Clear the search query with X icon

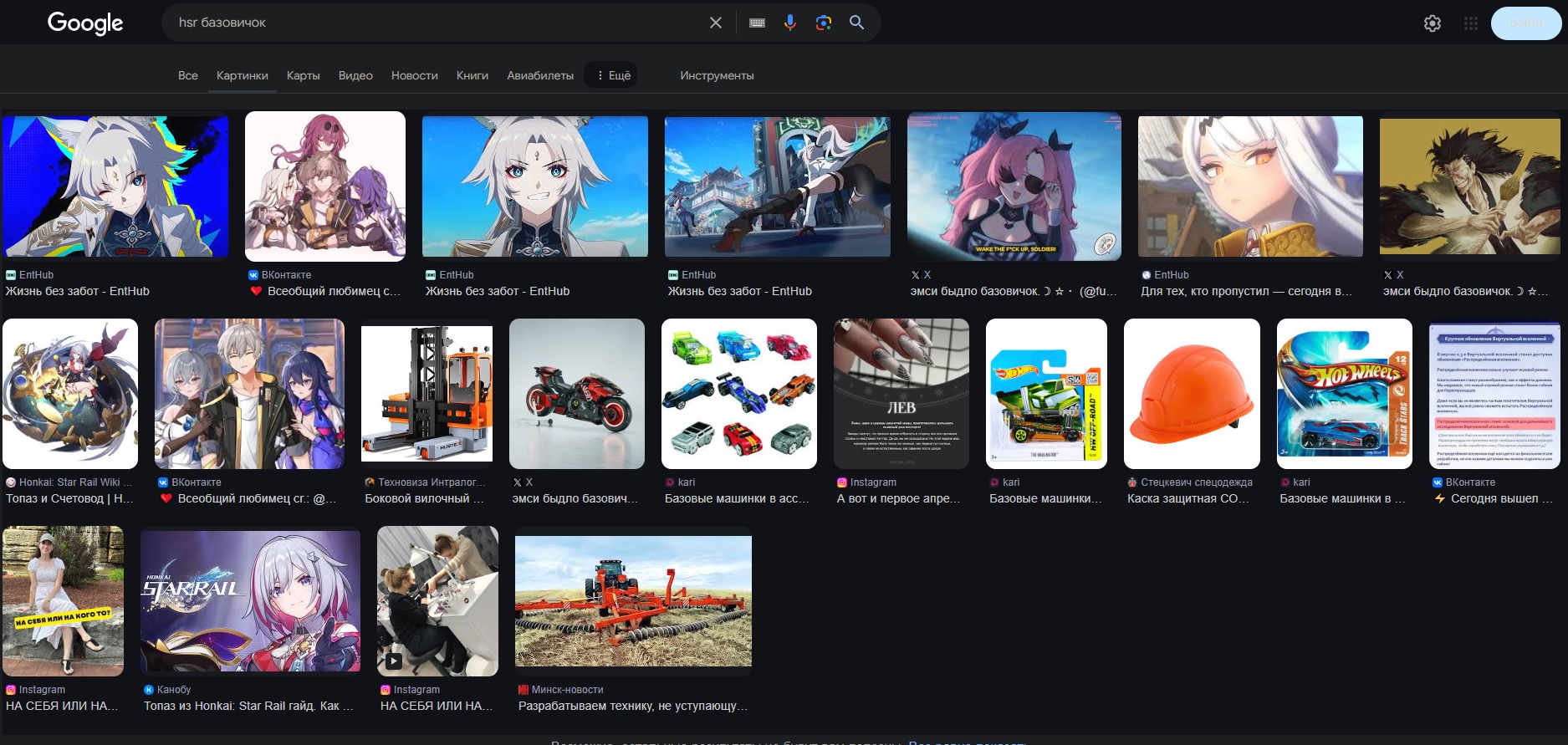coord(716,23)
